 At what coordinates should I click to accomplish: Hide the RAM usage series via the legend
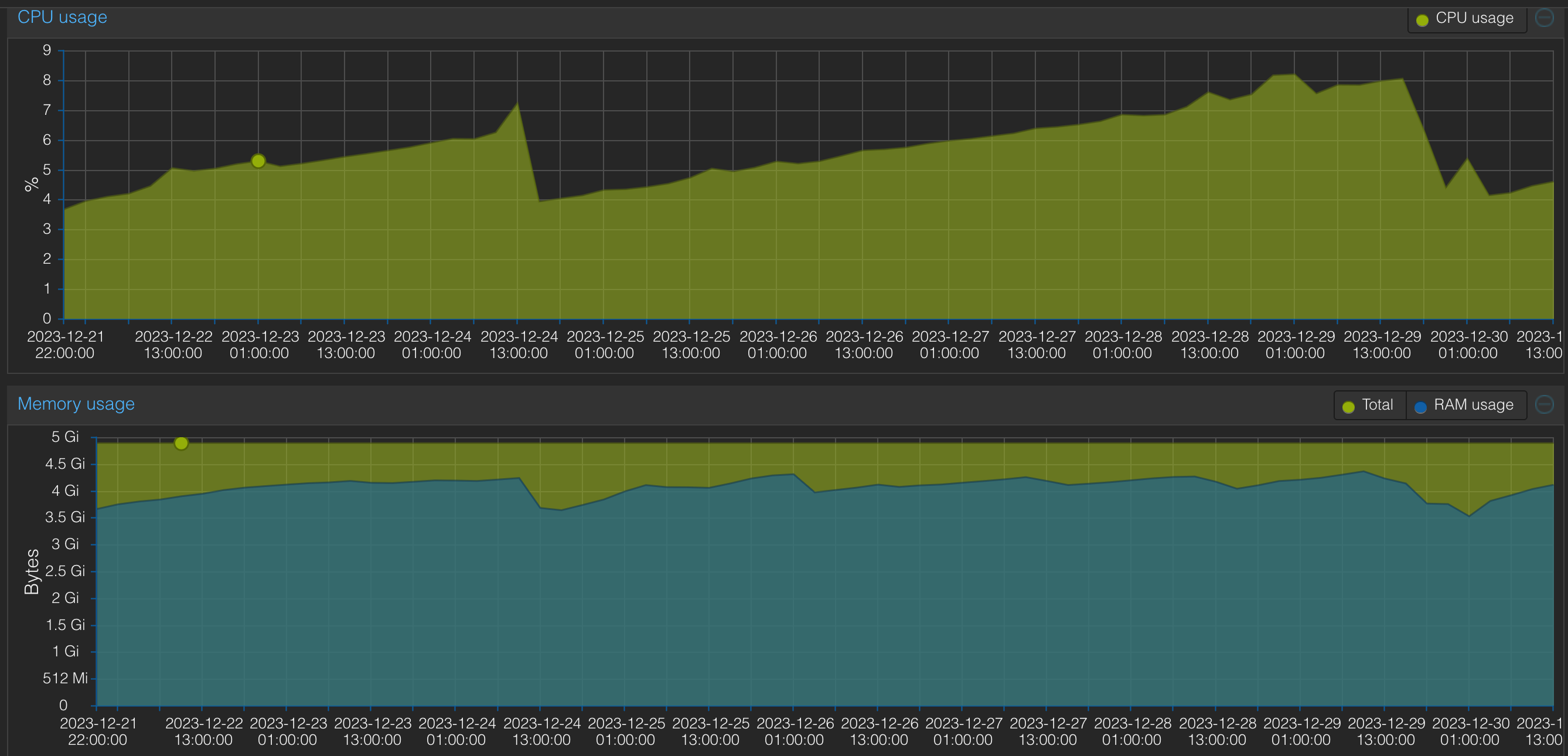(1473, 405)
